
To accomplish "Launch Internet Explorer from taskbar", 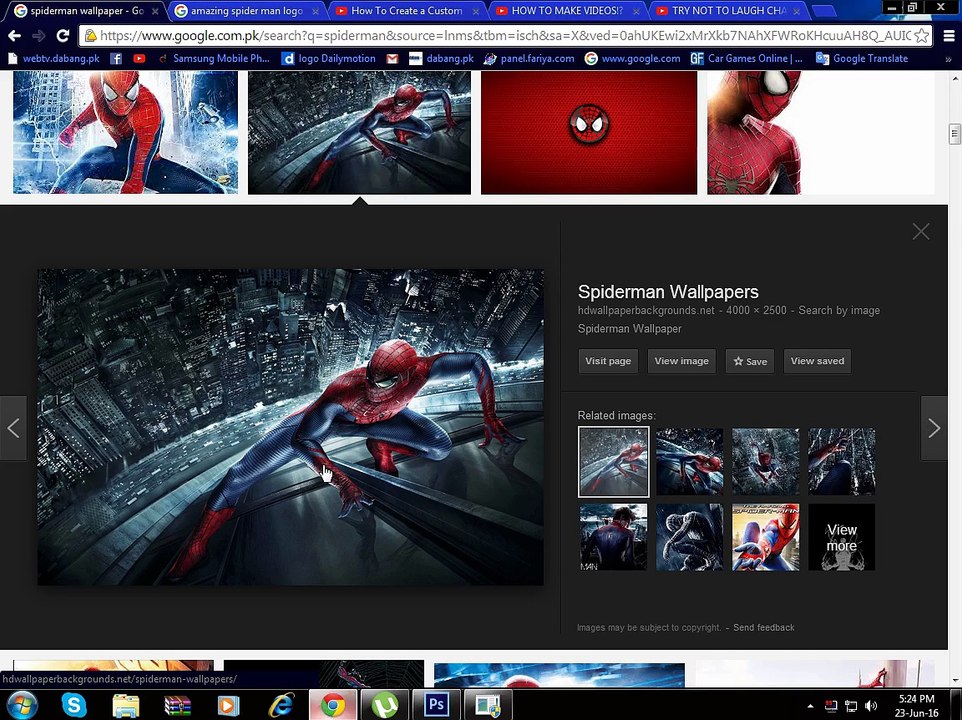I will tap(281, 705).
